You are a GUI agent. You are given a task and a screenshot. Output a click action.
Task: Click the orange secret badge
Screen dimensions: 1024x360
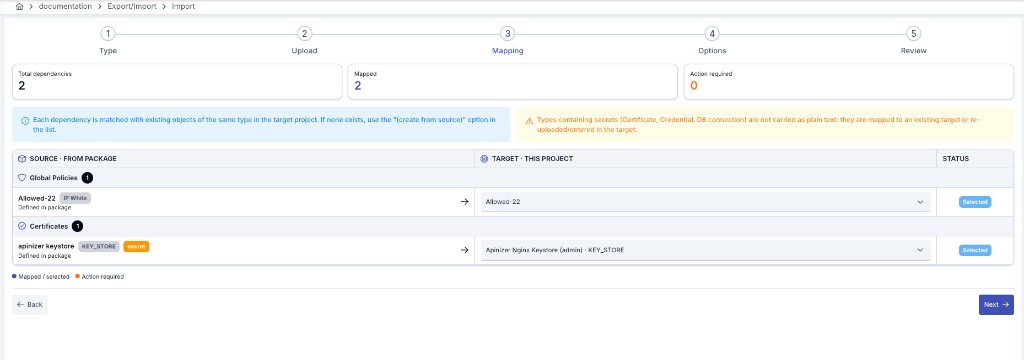[x=136, y=246]
